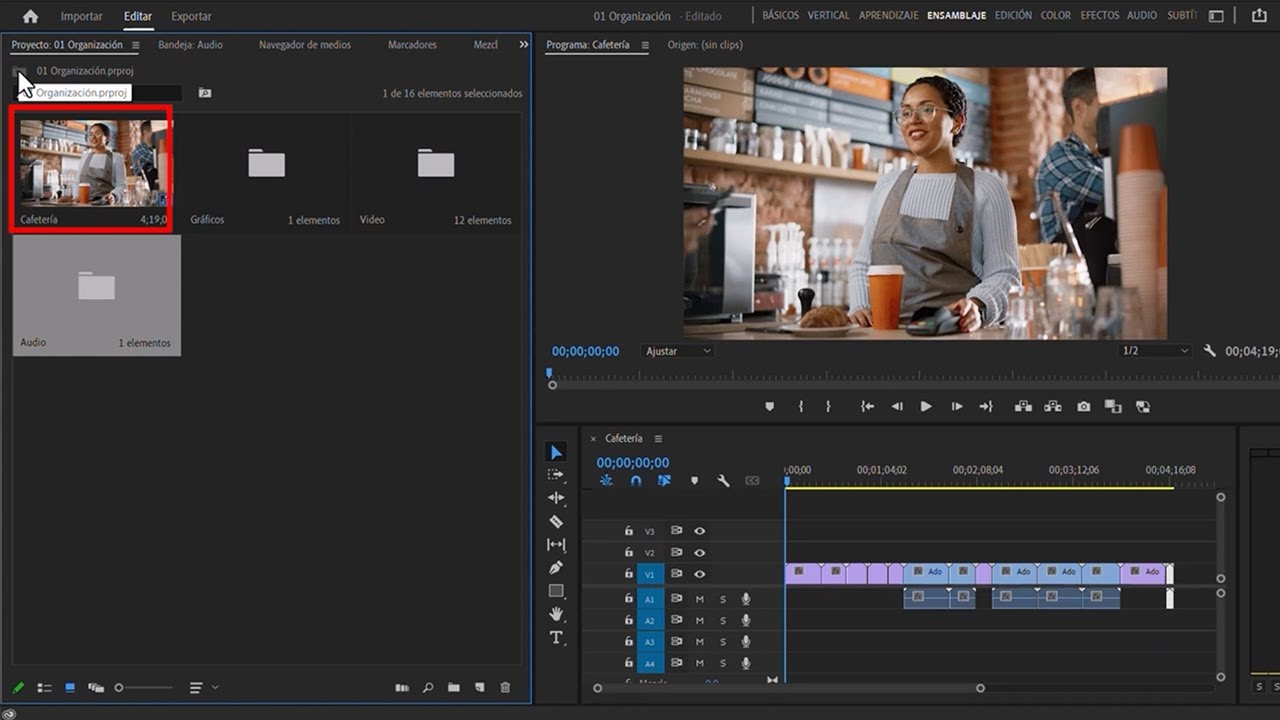This screenshot has width=1280, height=720.
Task: Click the trash icon in Project panel
Action: coord(505,688)
